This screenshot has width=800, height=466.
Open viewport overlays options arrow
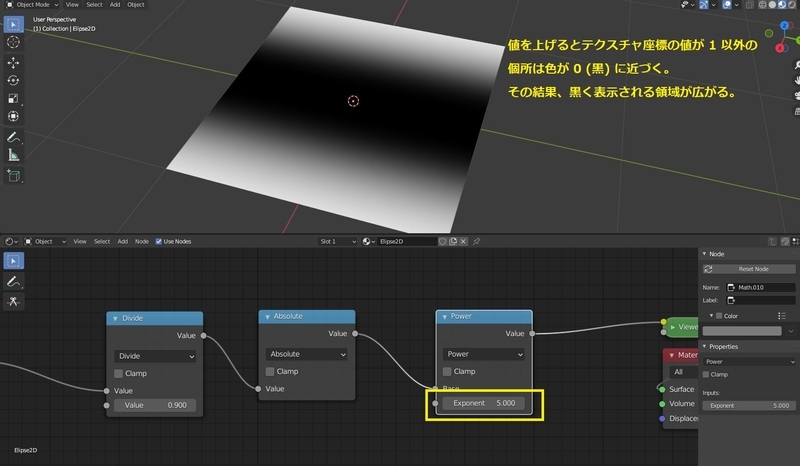[737, 5]
